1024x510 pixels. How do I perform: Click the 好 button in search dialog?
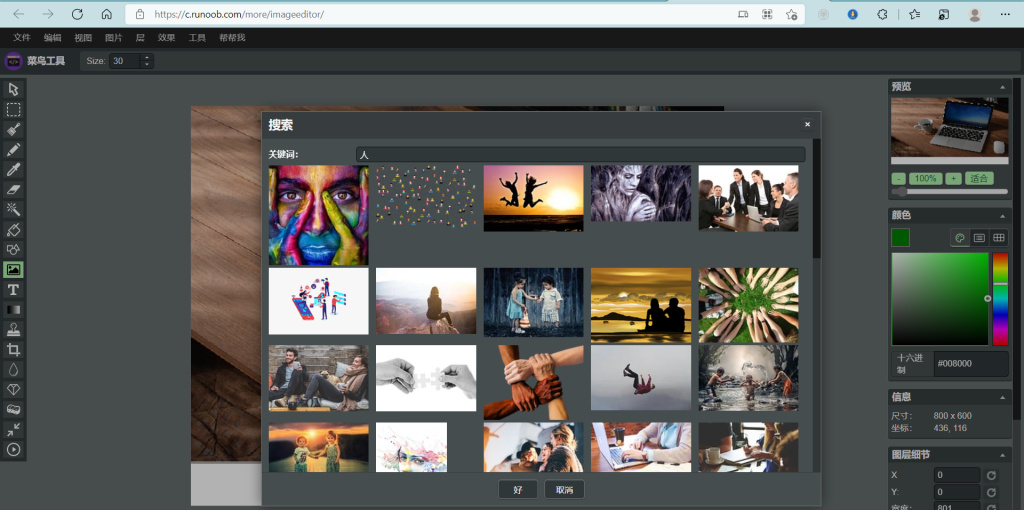click(x=517, y=490)
